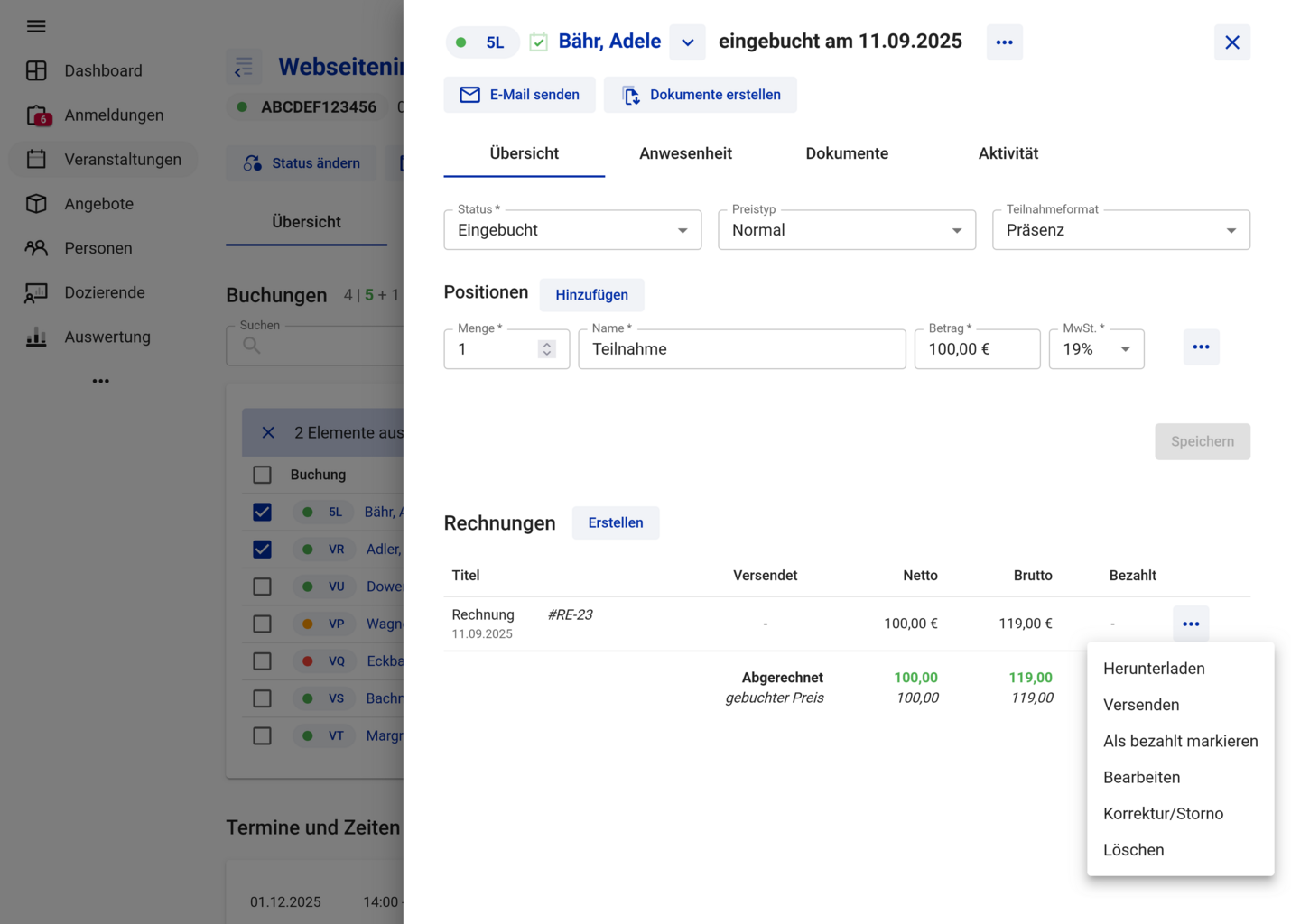Increment the Menge stepper arrows
The width and height of the screenshot is (1291, 924).
546,345
